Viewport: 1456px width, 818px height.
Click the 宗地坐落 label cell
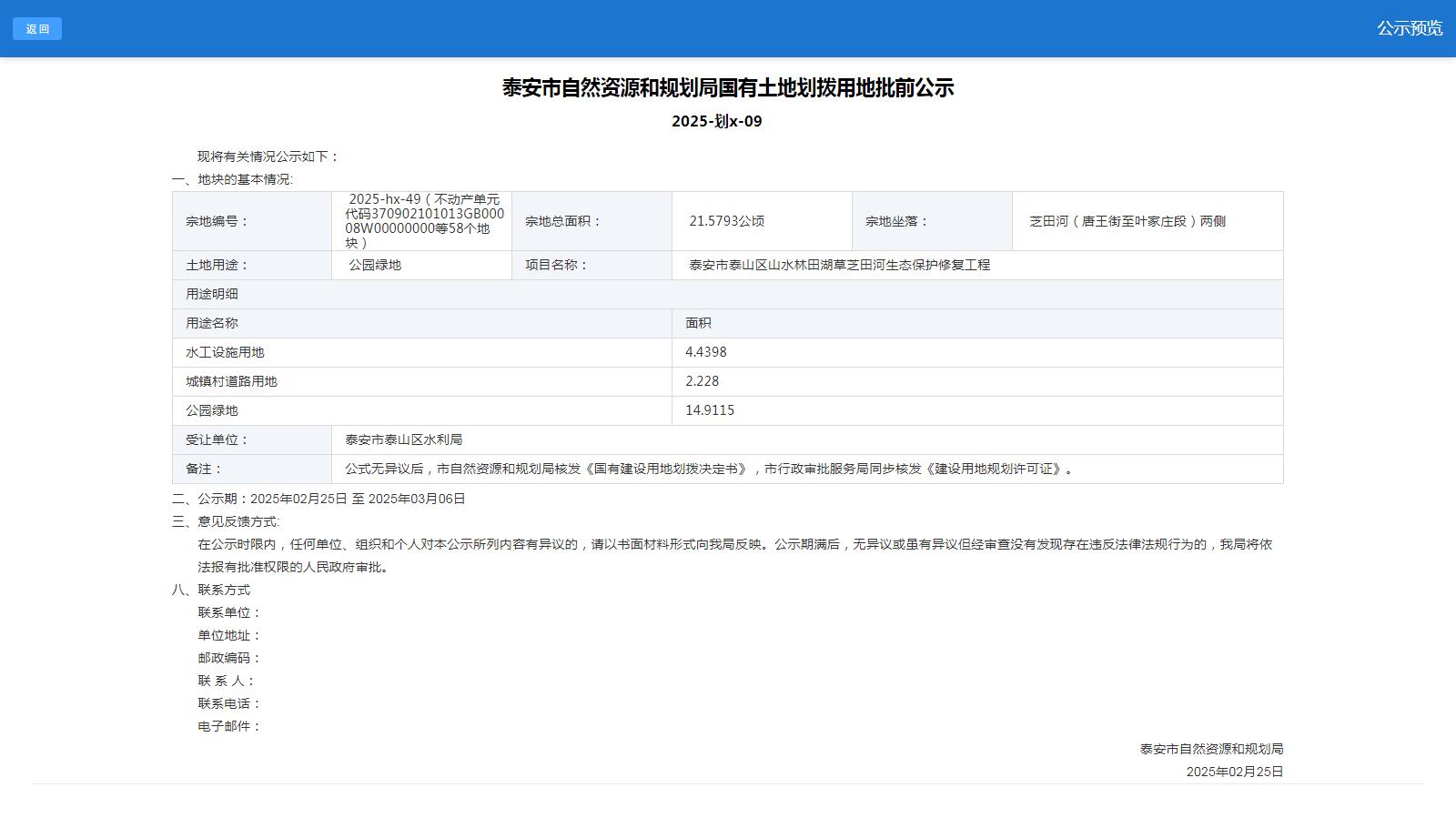(932, 221)
